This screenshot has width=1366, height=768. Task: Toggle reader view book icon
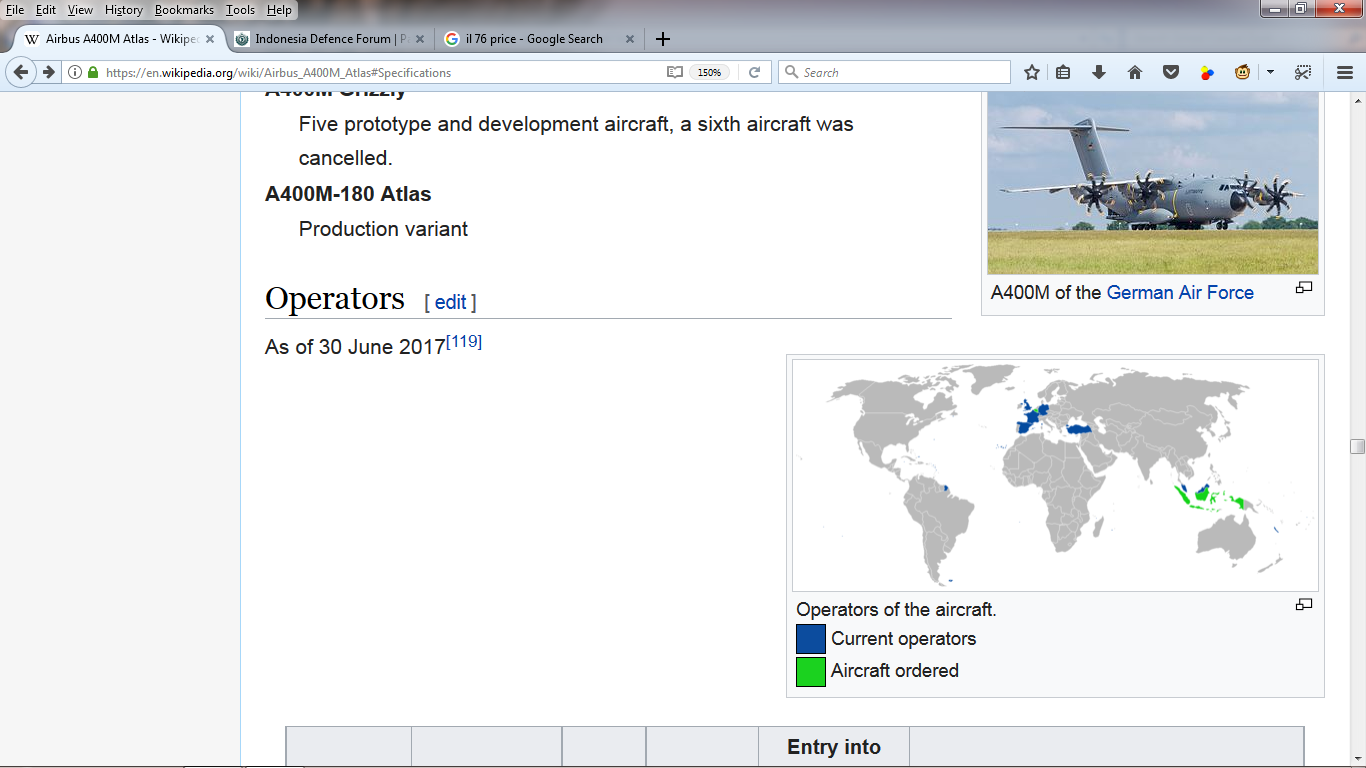(675, 72)
